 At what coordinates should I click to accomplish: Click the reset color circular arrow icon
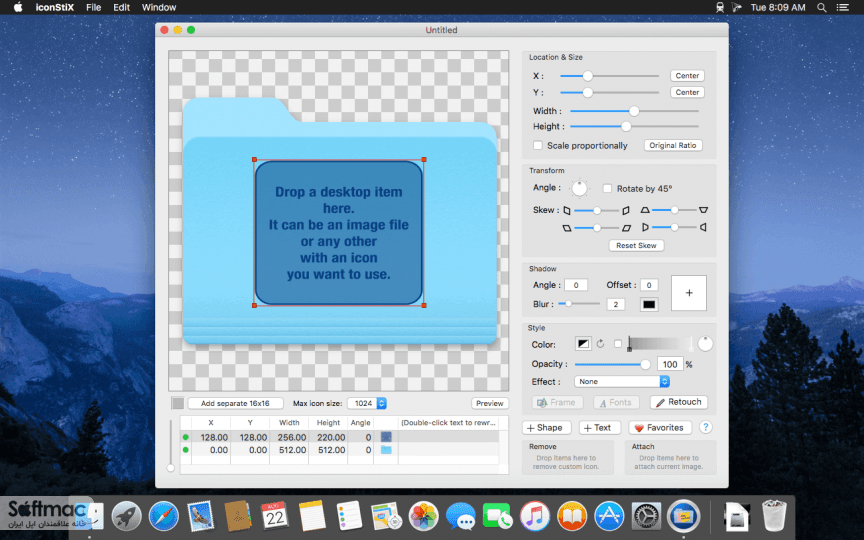[x=600, y=344]
